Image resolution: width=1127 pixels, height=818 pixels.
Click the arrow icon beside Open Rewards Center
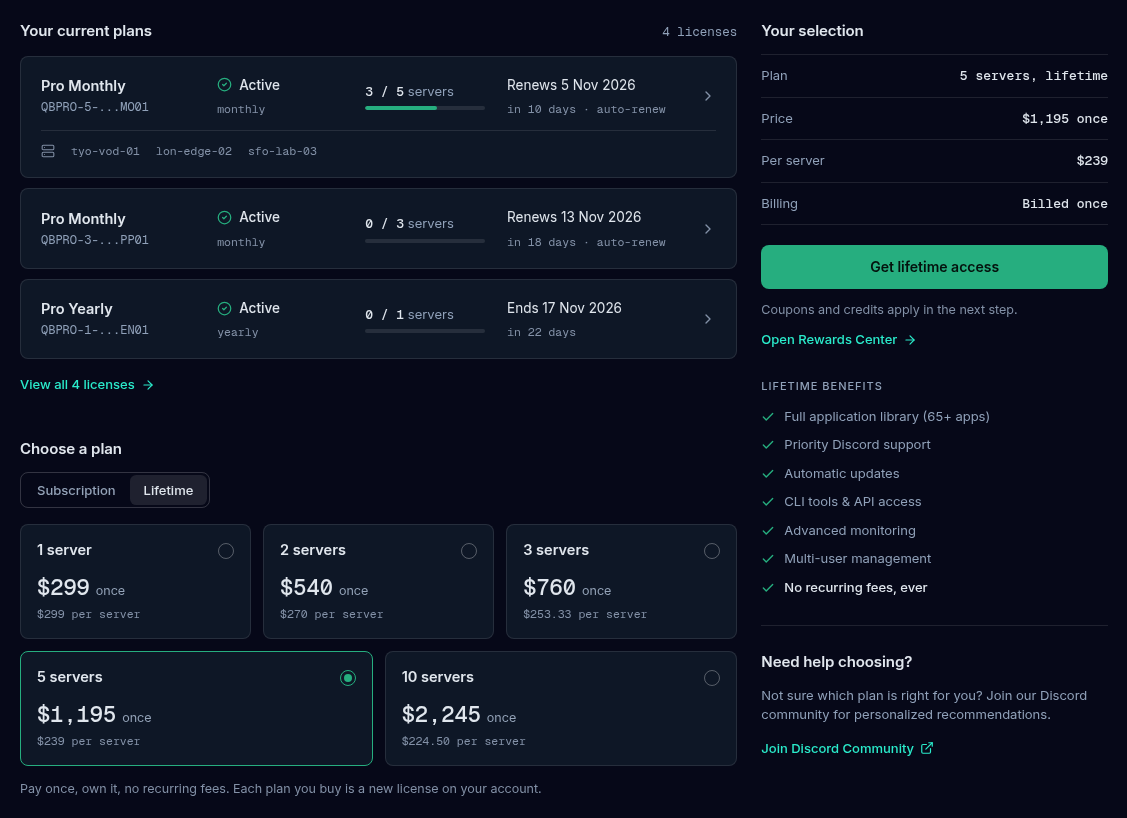point(910,340)
